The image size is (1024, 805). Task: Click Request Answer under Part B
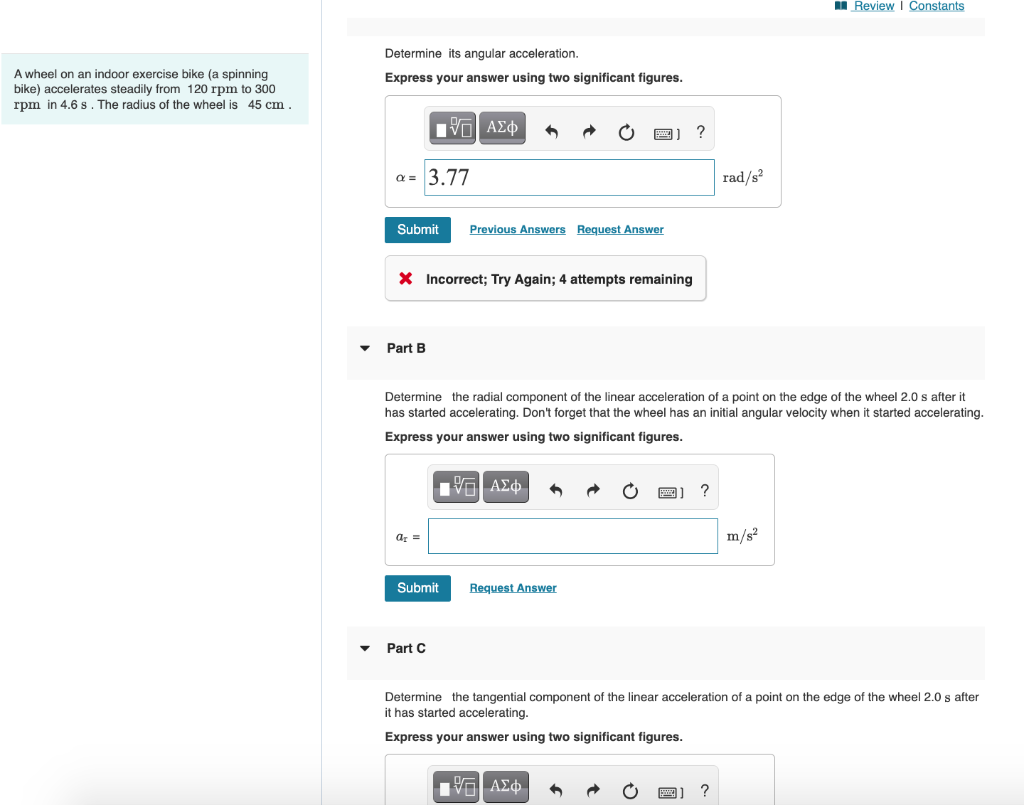tap(512, 587)
